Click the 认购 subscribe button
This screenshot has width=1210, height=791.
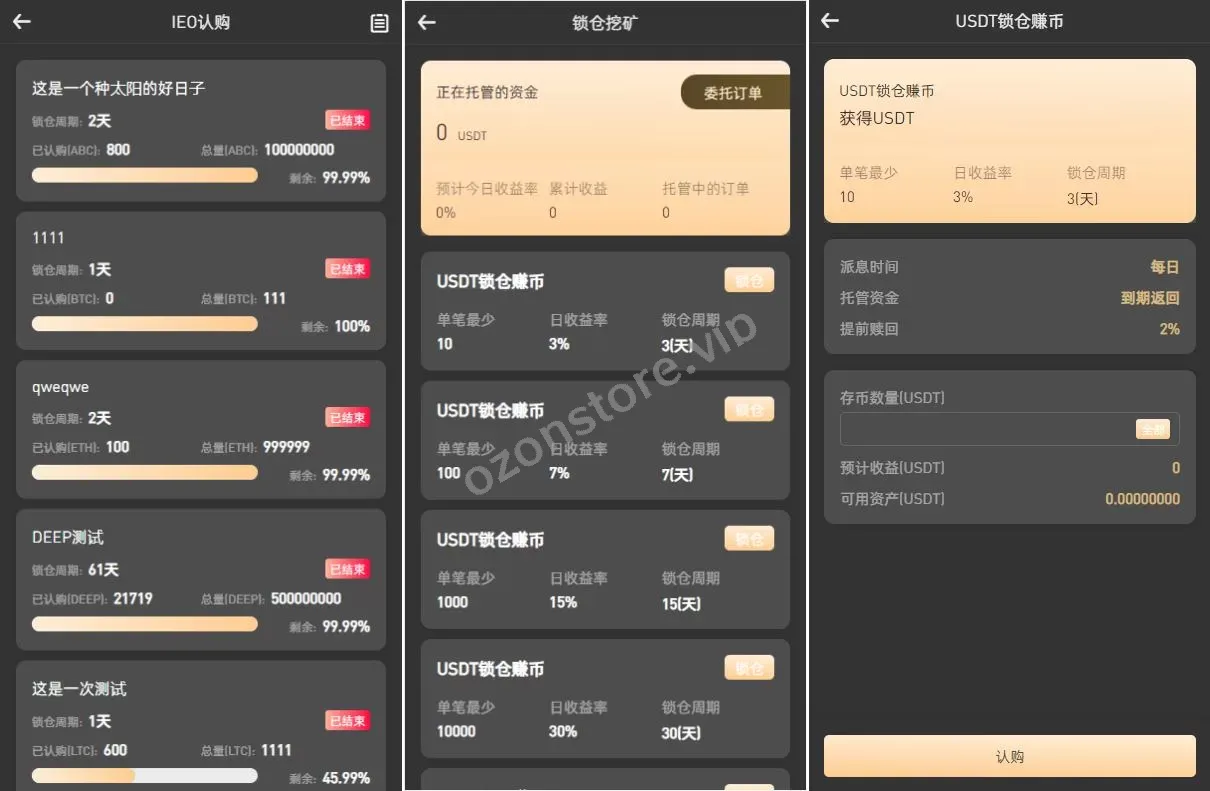pos(1009,756)
